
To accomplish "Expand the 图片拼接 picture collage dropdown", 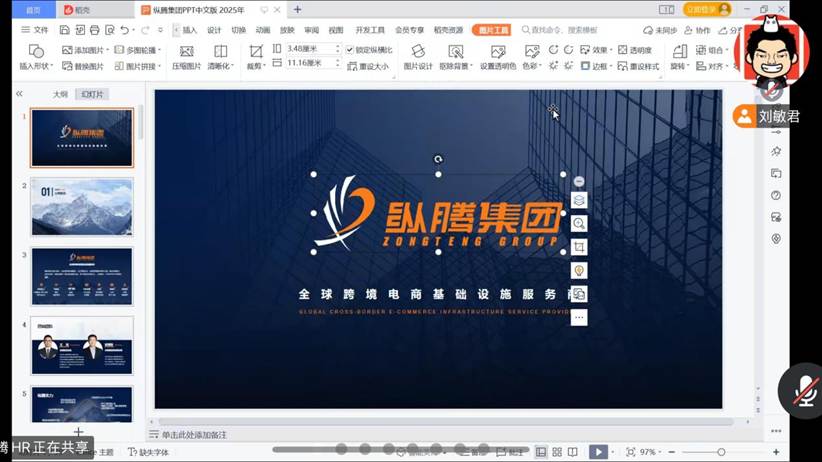I will pyautogui.click(x=159, y=66).
